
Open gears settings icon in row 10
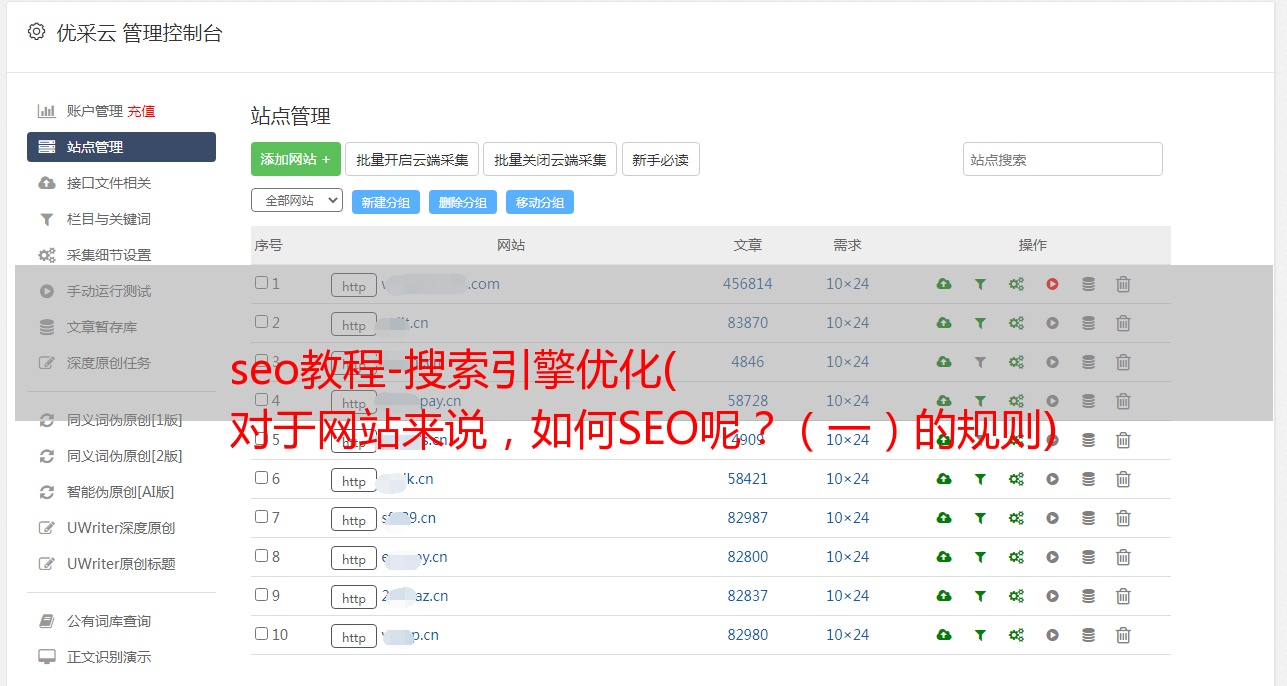click(x=1016, y=635)
